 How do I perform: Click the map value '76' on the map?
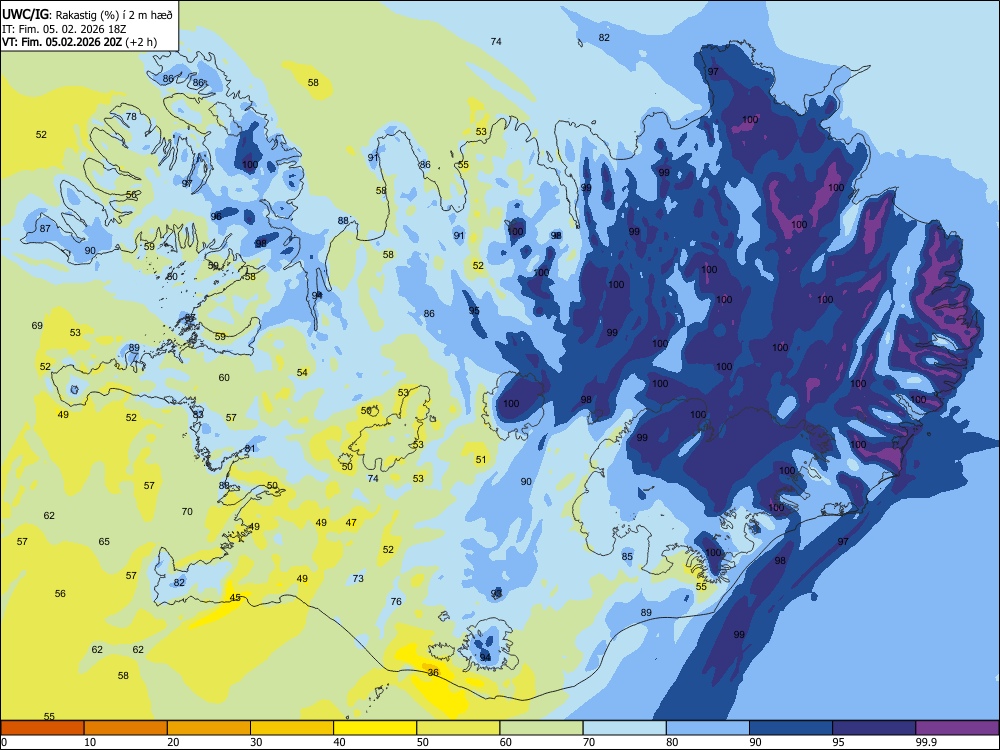click(396, 601)
